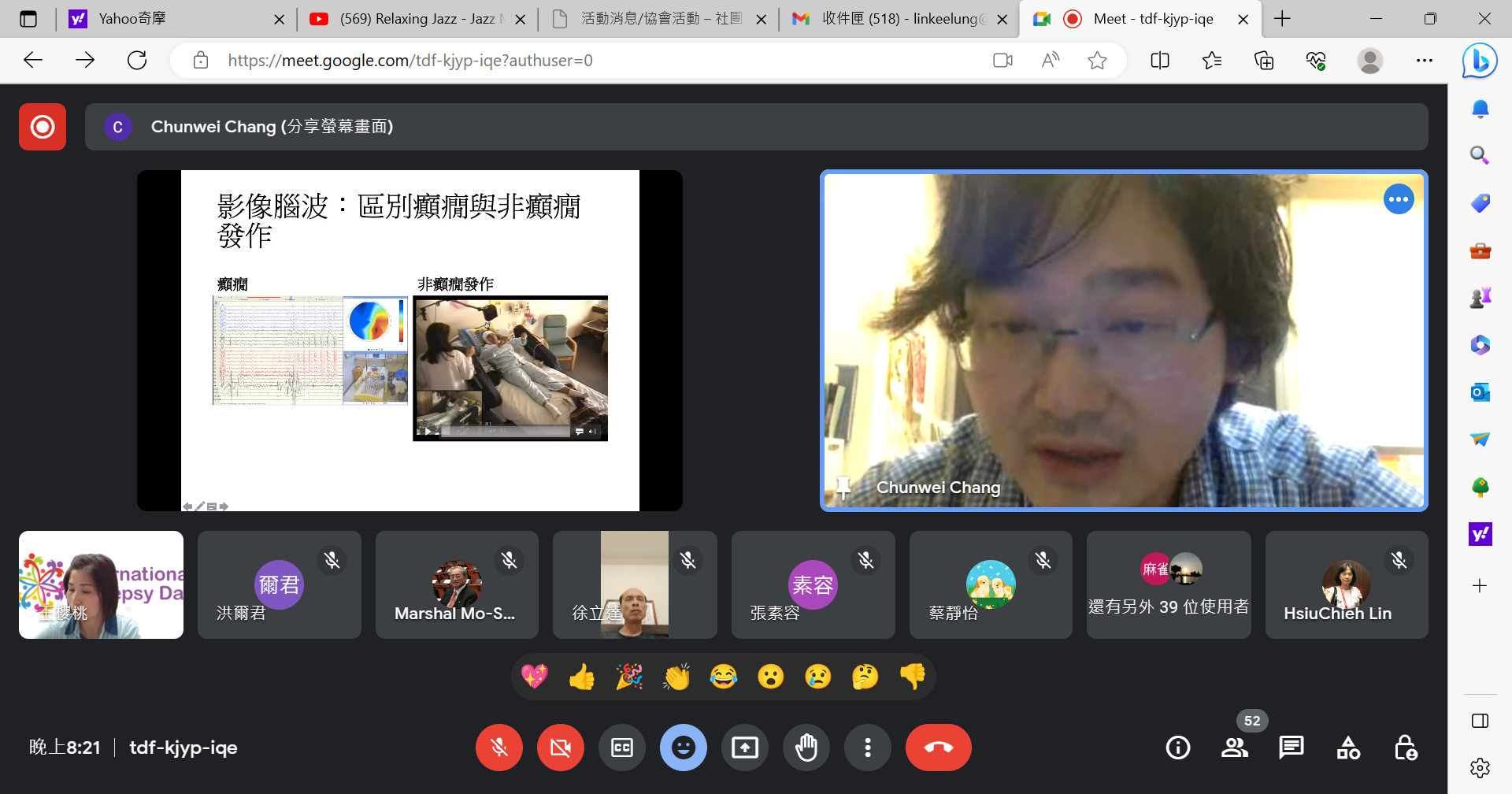Click the present screen button
Viewport: 1512px width, 794px height.
coord(745,748)
